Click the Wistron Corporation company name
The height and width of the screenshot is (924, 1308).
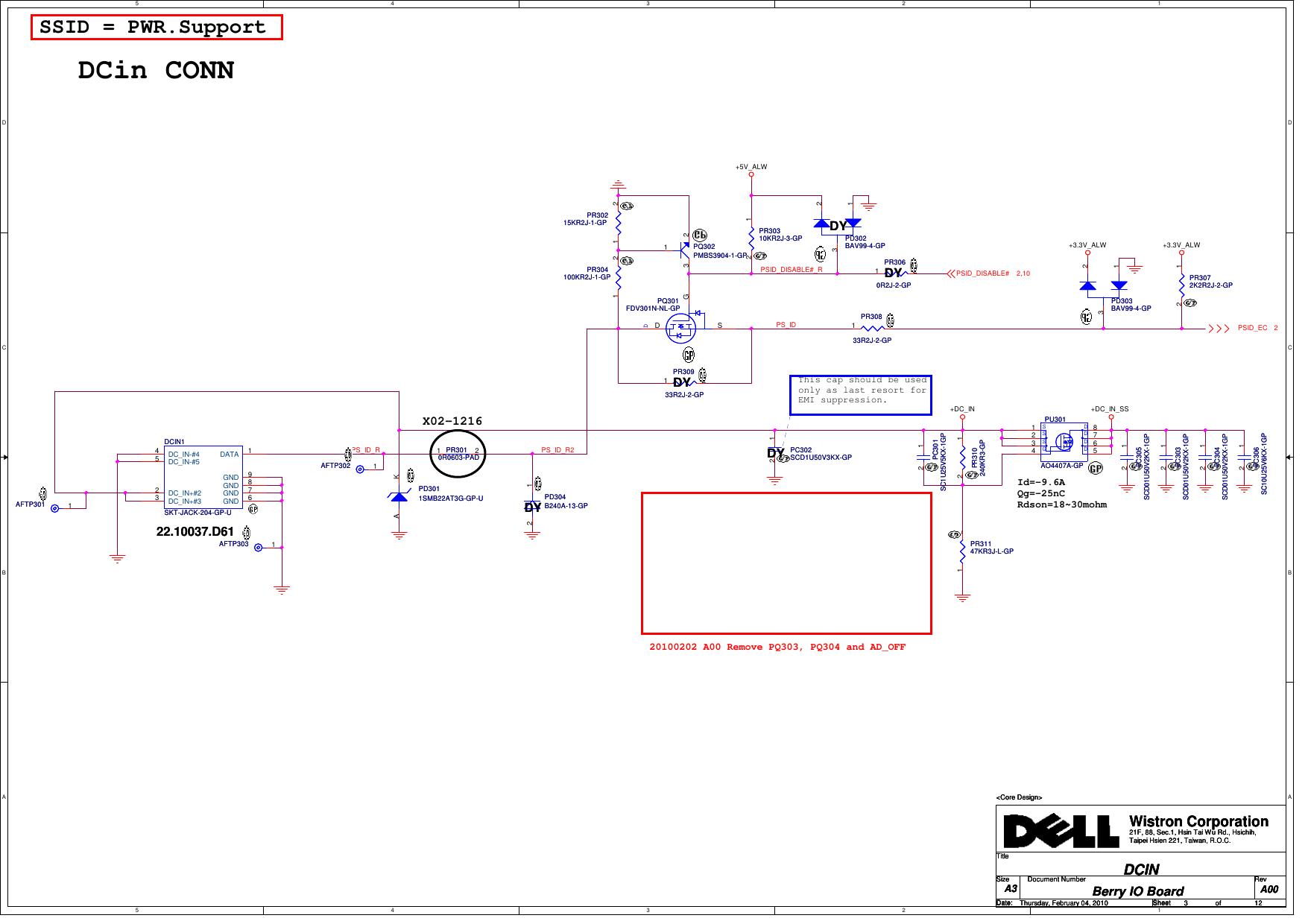point(1198,821)
